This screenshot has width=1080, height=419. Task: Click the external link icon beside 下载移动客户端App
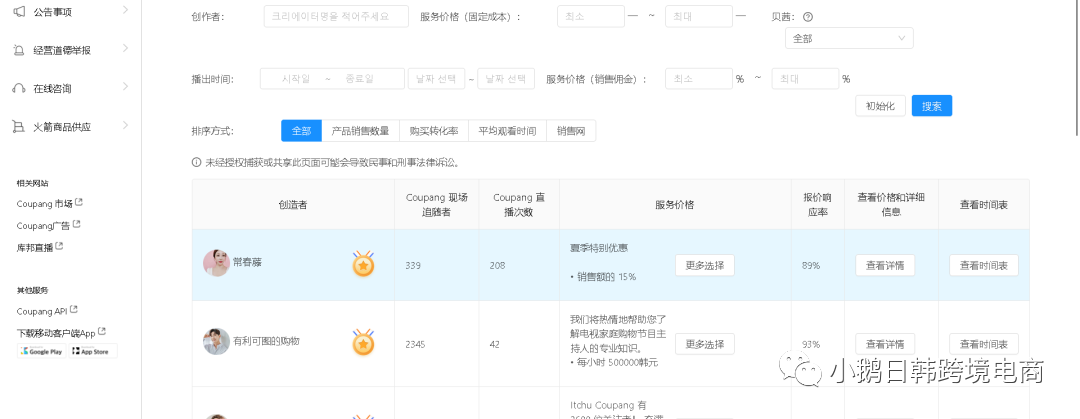point(102,331)
